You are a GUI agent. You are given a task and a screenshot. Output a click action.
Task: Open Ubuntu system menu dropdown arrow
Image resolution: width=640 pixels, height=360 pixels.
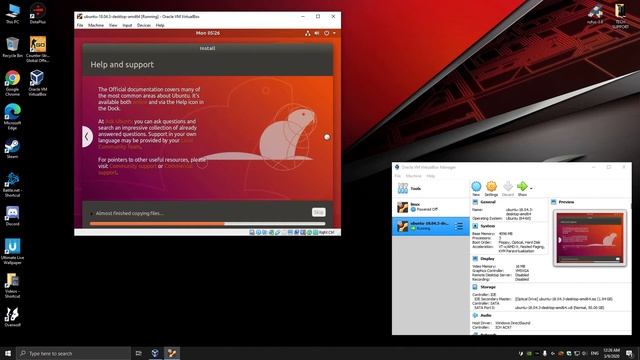334,33
